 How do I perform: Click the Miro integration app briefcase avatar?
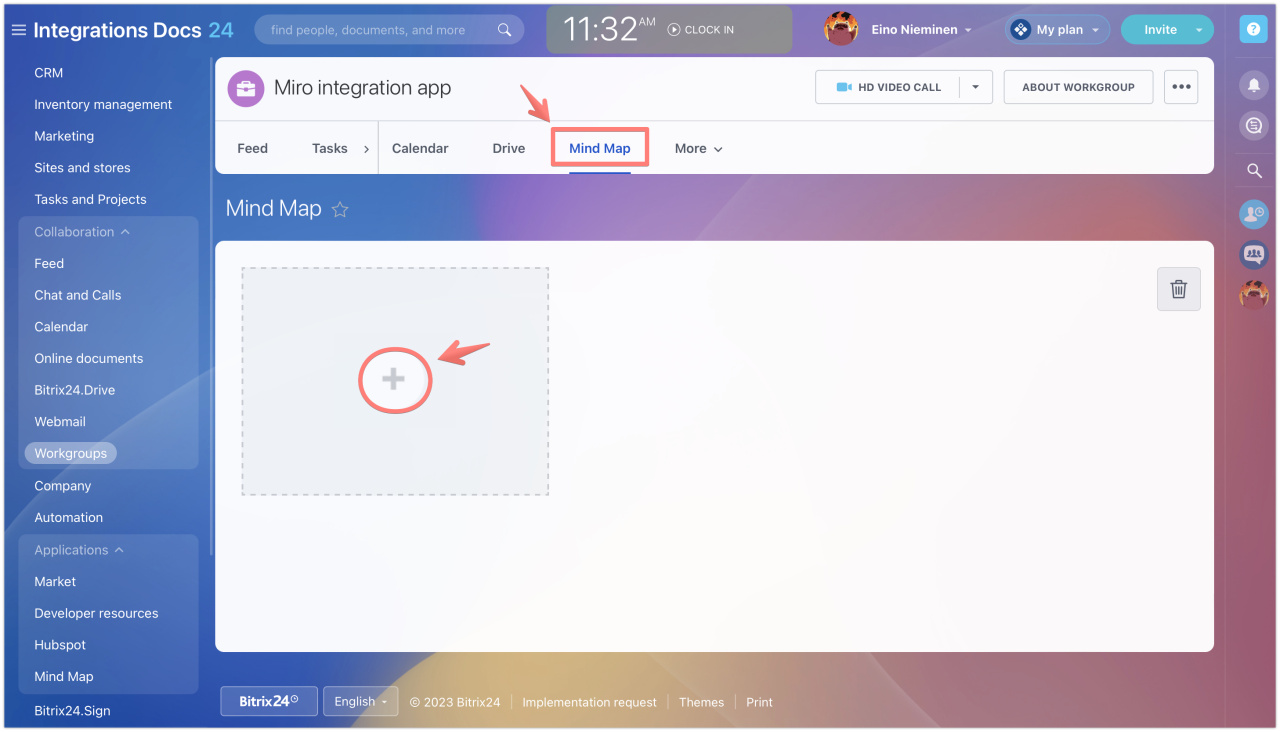tap(246, 88)
